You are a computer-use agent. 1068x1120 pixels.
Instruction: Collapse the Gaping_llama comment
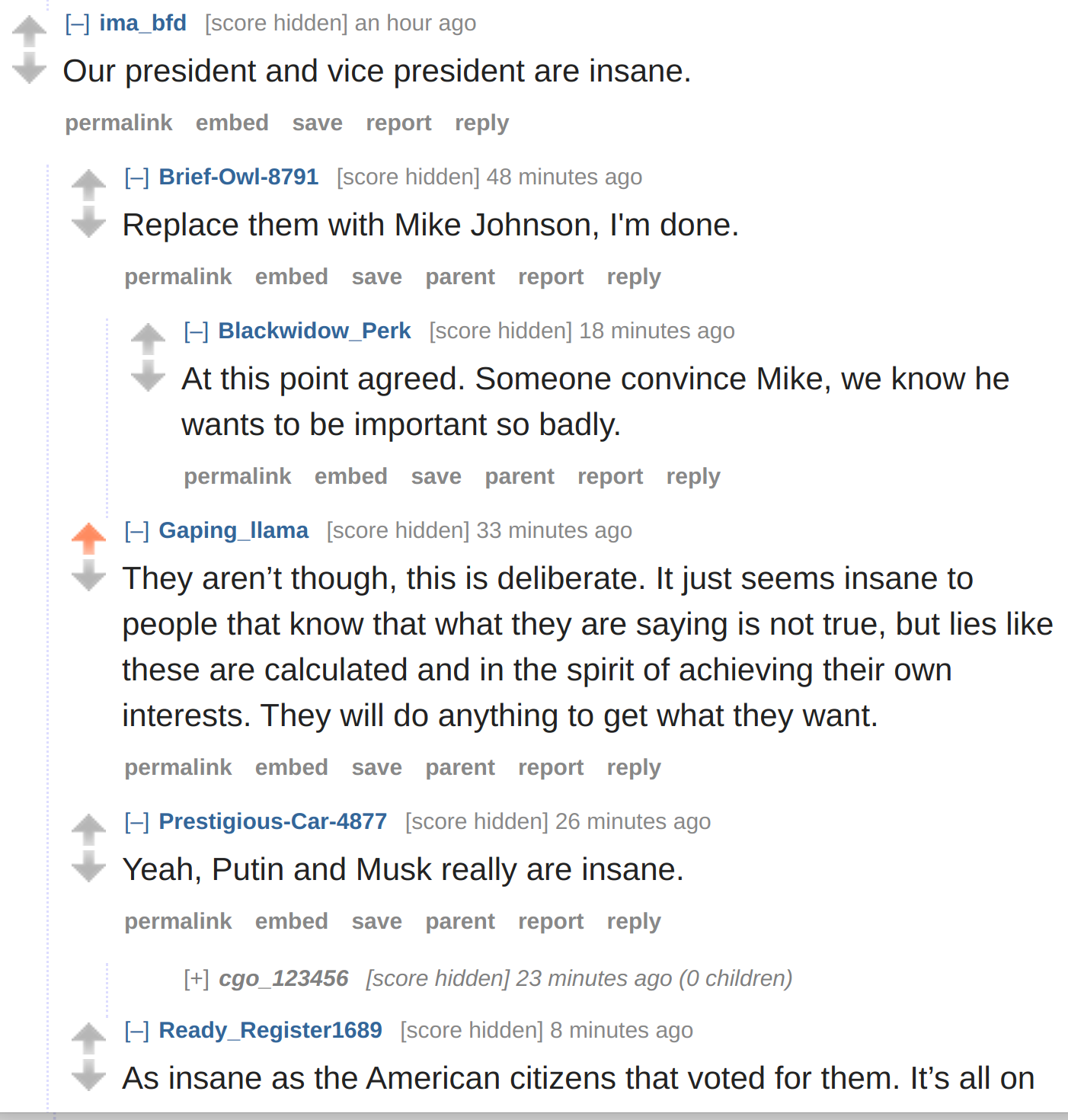tap(136, 531)
